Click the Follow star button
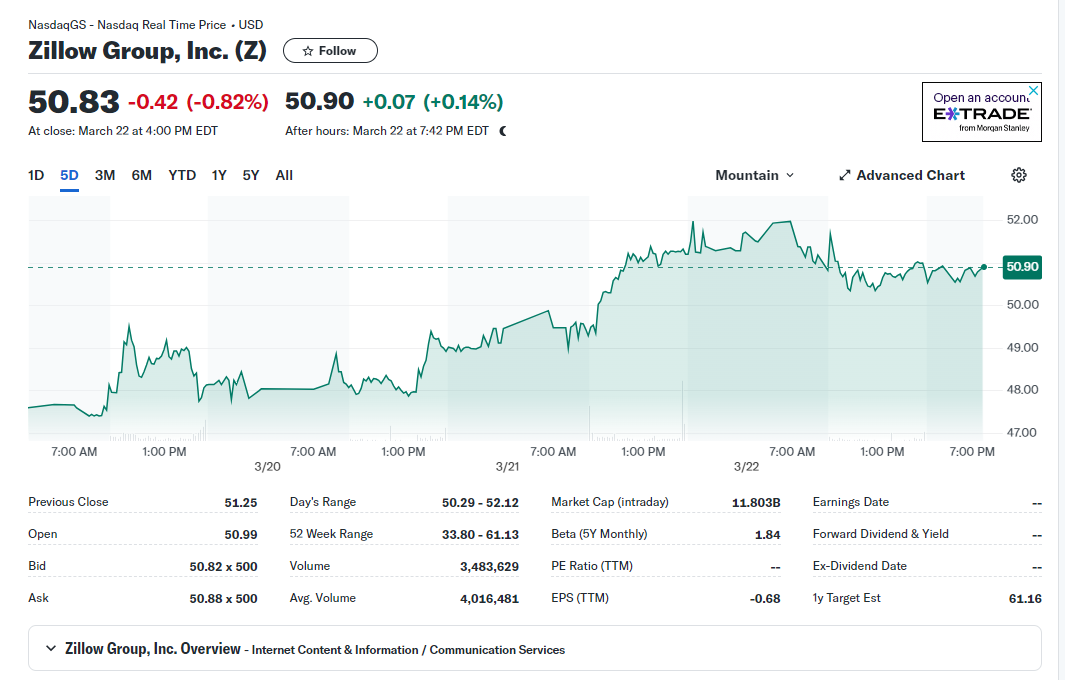Image resolution: width=1065 pixels, height=680 pixels. tap(330, 51)
